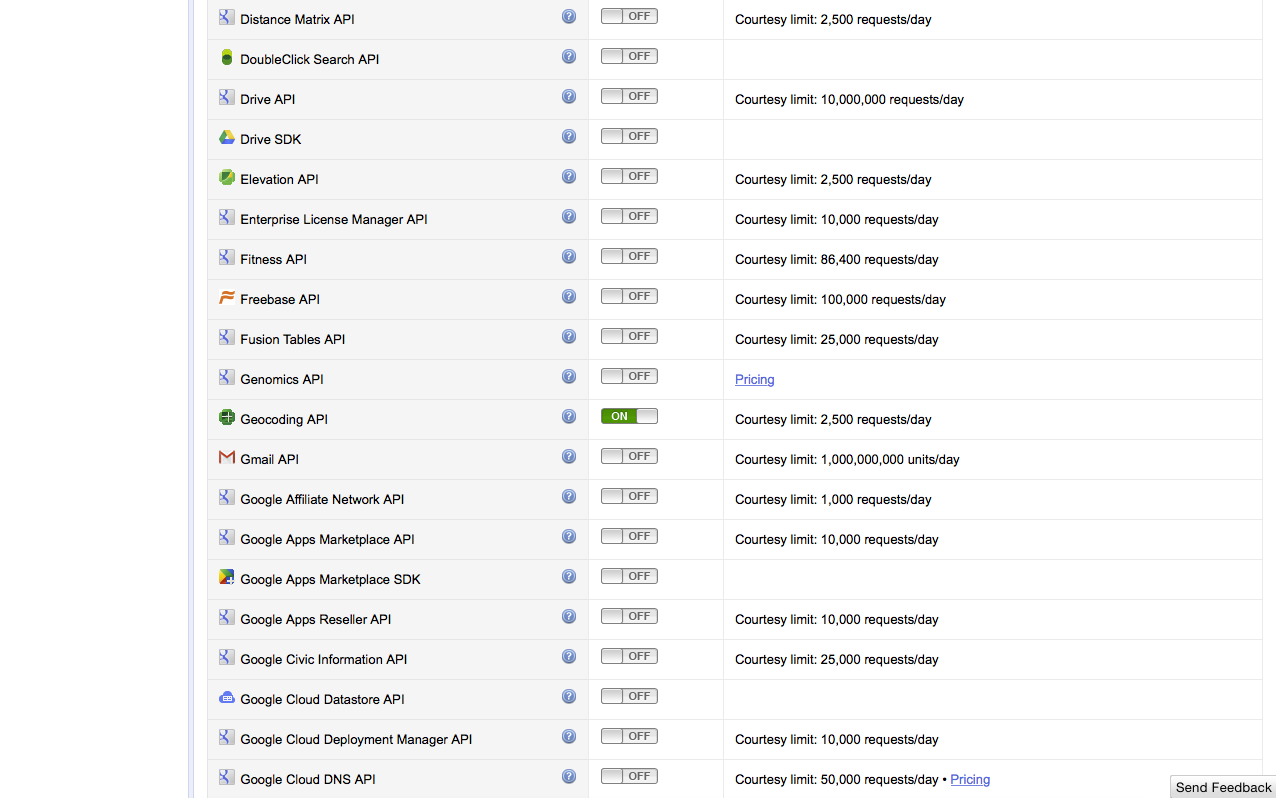Viewport: 1276px width, 798px height.
Task: Open help for Google Affiliate Network API
Action: [x=569, y=496]
